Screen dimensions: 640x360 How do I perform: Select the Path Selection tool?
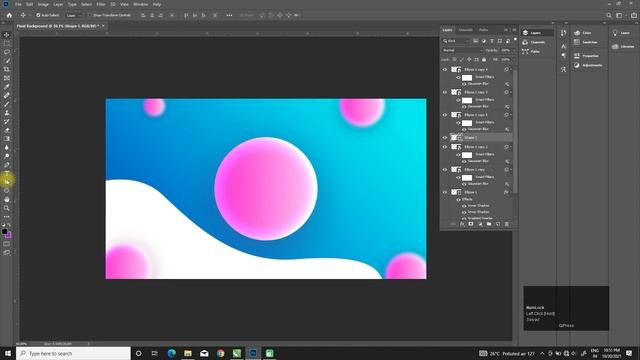(x=7, y=182)
